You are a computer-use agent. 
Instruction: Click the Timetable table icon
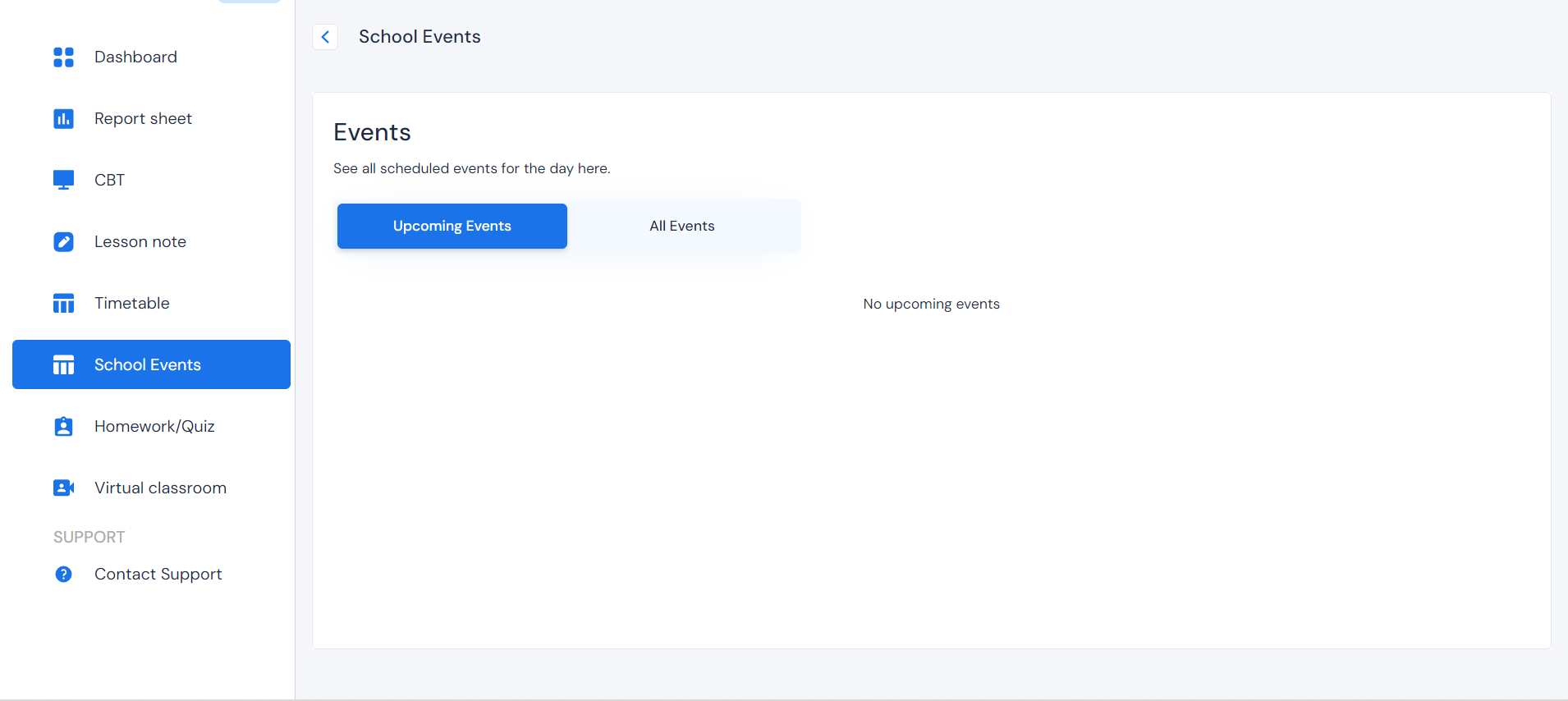(x=63, y=304)
